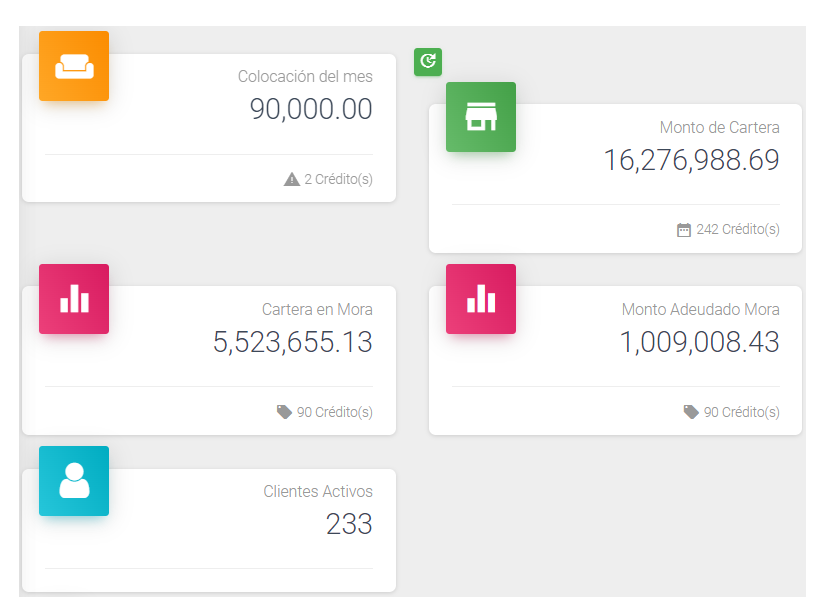Click the 16,276,988.69 portfolio amount
Image resolution: width=828 pixels, height=615 pixels.
691,160
